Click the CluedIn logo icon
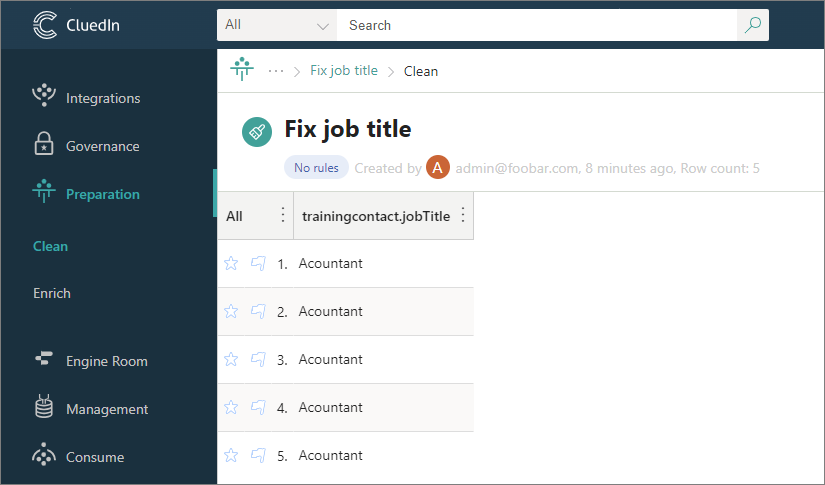 [46, 25]
